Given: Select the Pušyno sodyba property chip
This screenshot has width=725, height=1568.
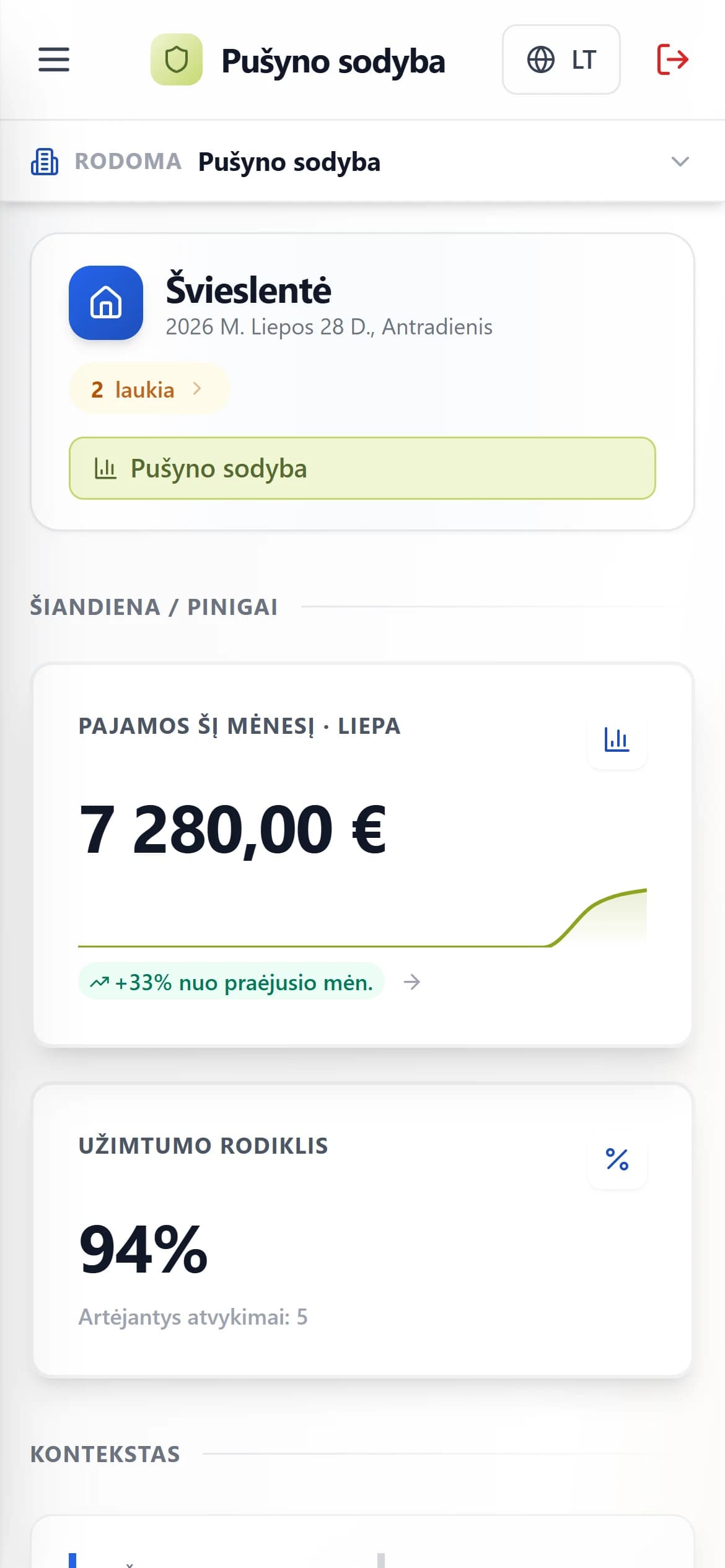Looking at the screenshot, I should tap(362, 468).
